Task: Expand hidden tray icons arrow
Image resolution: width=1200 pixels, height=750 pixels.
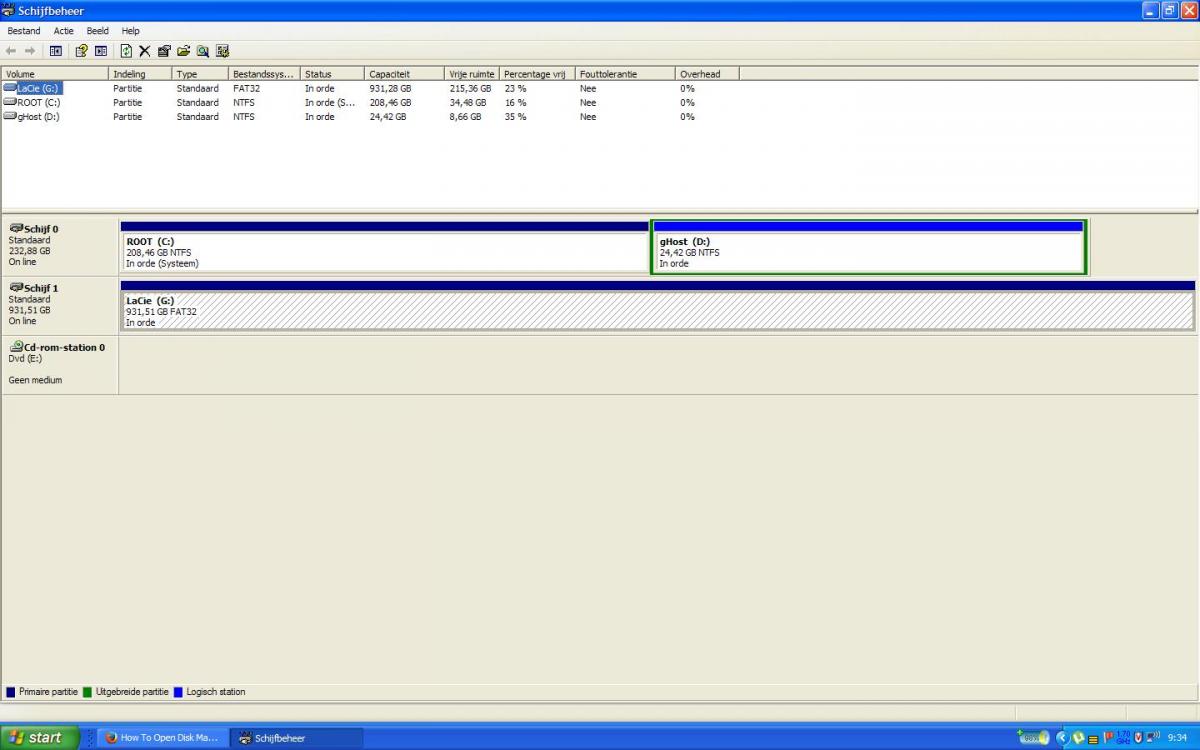Action: pos(1063,738)
